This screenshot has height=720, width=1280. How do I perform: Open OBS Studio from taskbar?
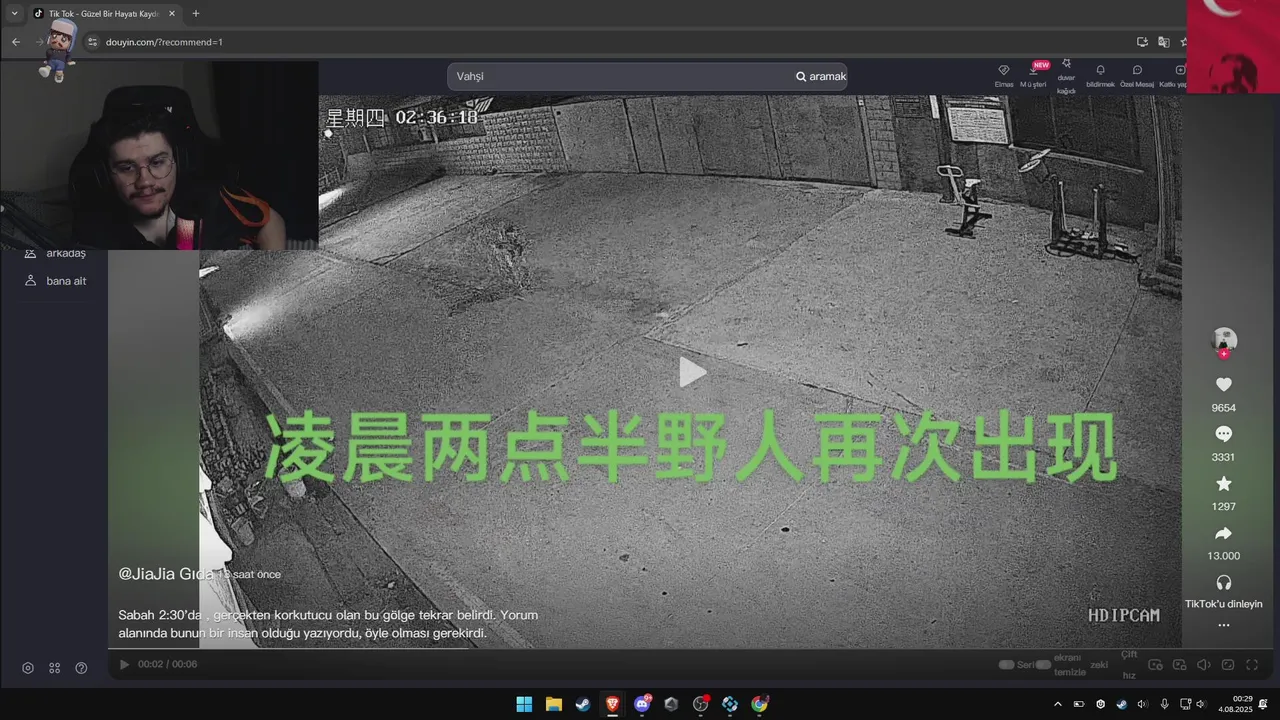tap(700, 704)
